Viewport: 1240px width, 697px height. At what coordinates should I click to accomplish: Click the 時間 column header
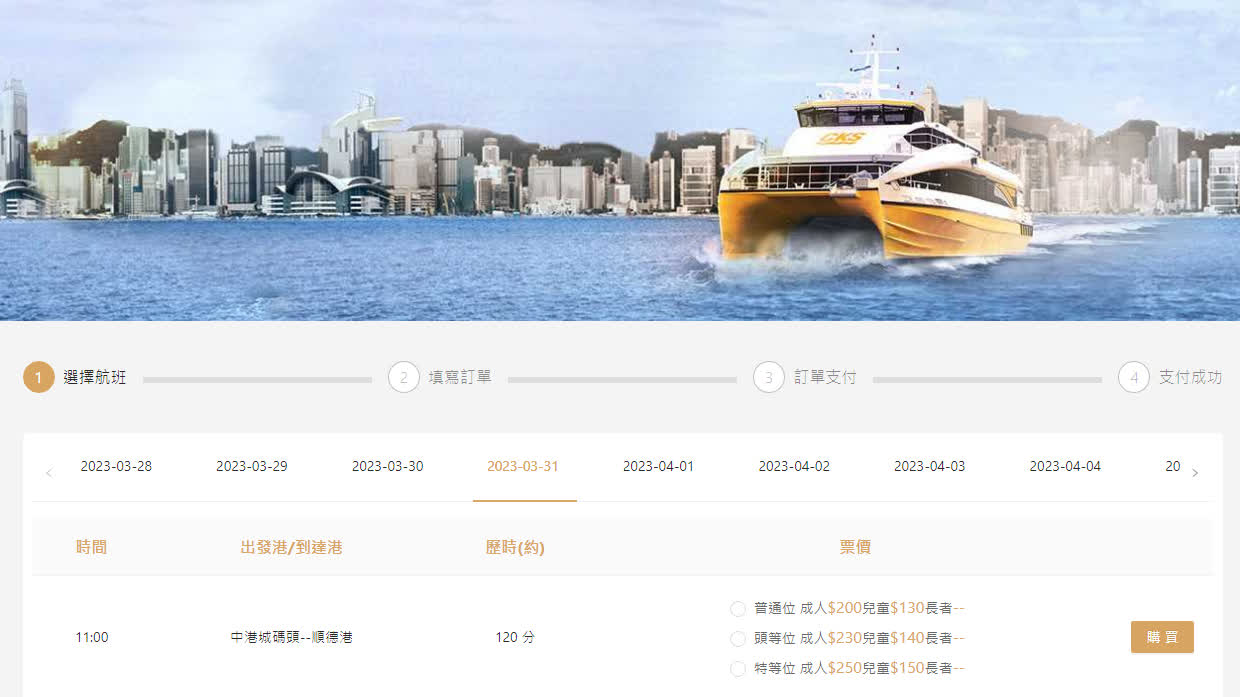point(91,547)
